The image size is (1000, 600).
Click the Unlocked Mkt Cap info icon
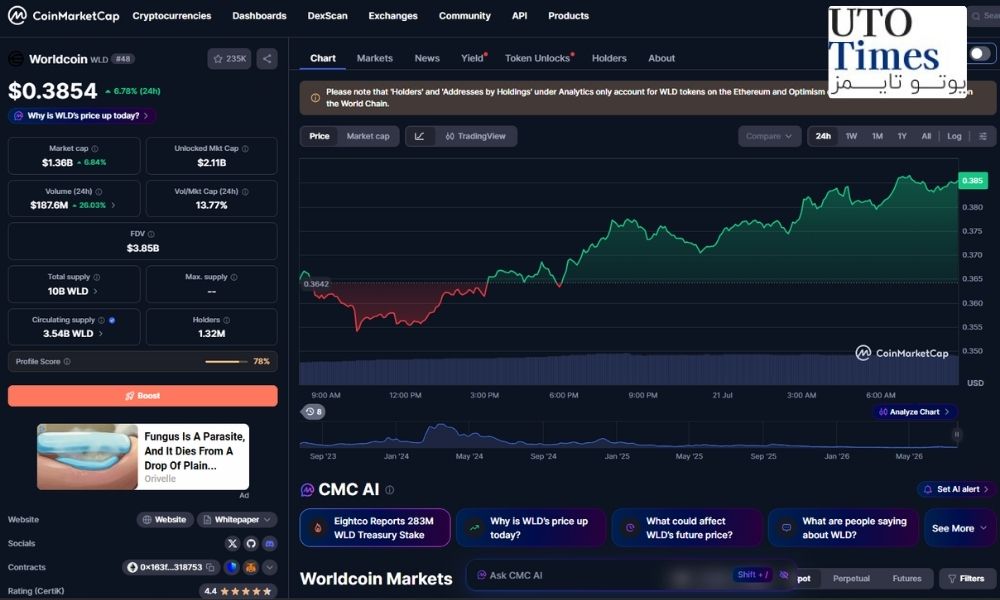pos(246,149)
